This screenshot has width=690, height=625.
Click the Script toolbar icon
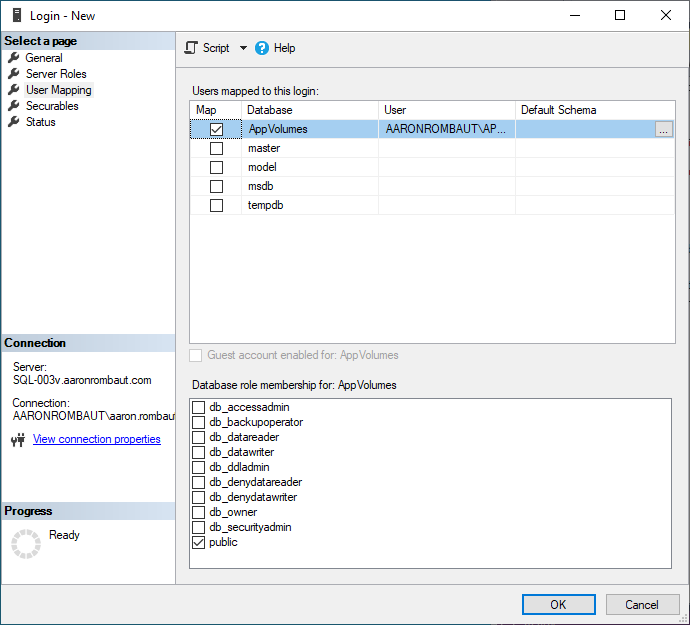[192, 48]
